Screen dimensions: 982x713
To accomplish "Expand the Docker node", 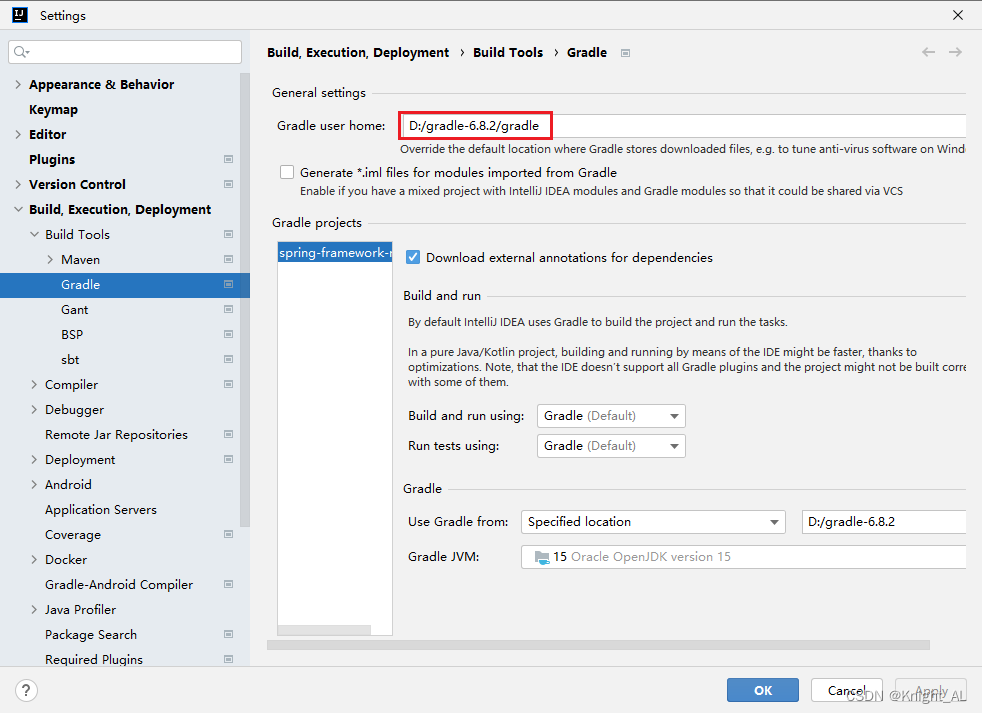I will click(34, 559).
